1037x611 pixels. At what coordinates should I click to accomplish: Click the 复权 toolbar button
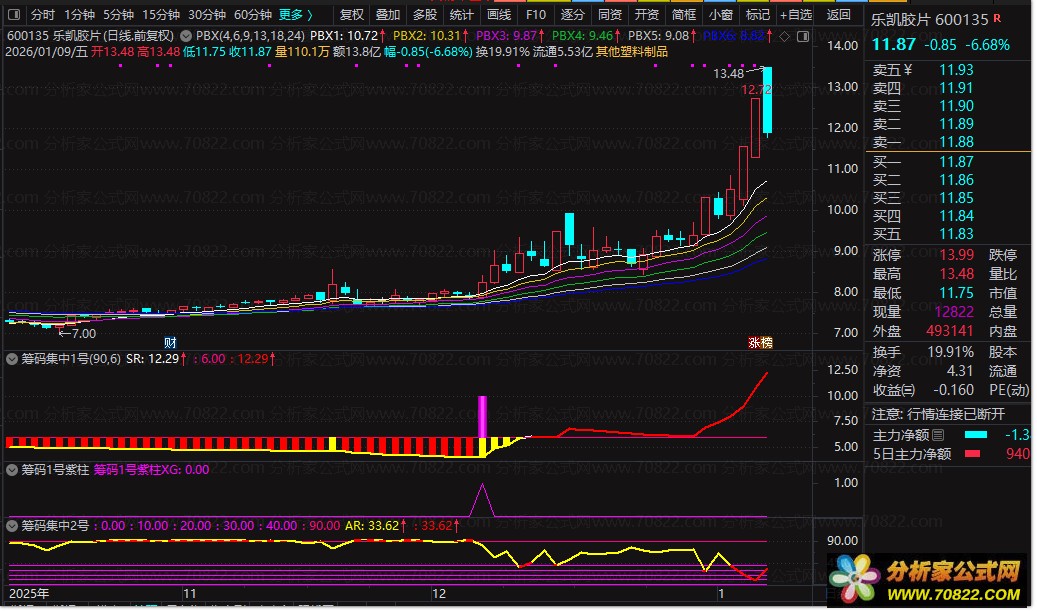pyautogui.click(x=352, y=15)
